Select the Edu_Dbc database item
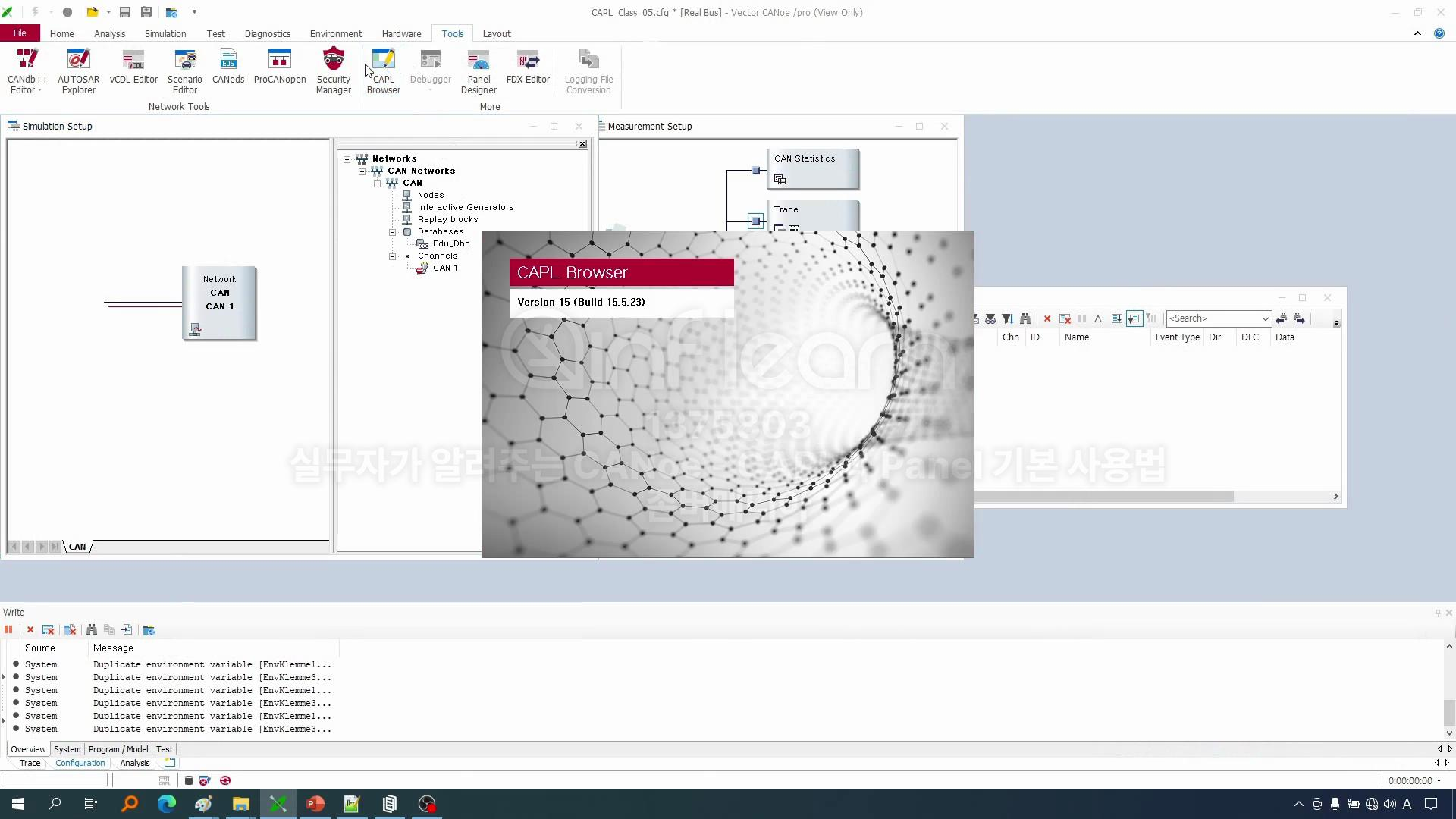This screenshot has width=1456, height=819. (x=450, y=244)
